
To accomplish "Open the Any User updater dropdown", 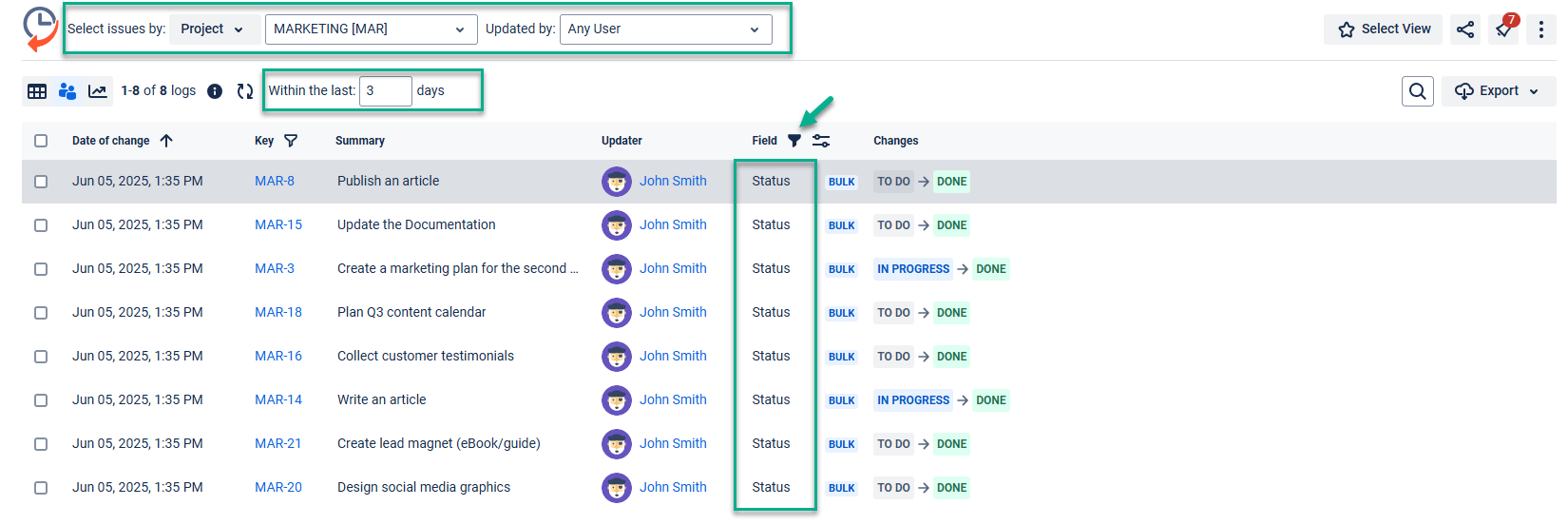I will (x=665, y=29).
